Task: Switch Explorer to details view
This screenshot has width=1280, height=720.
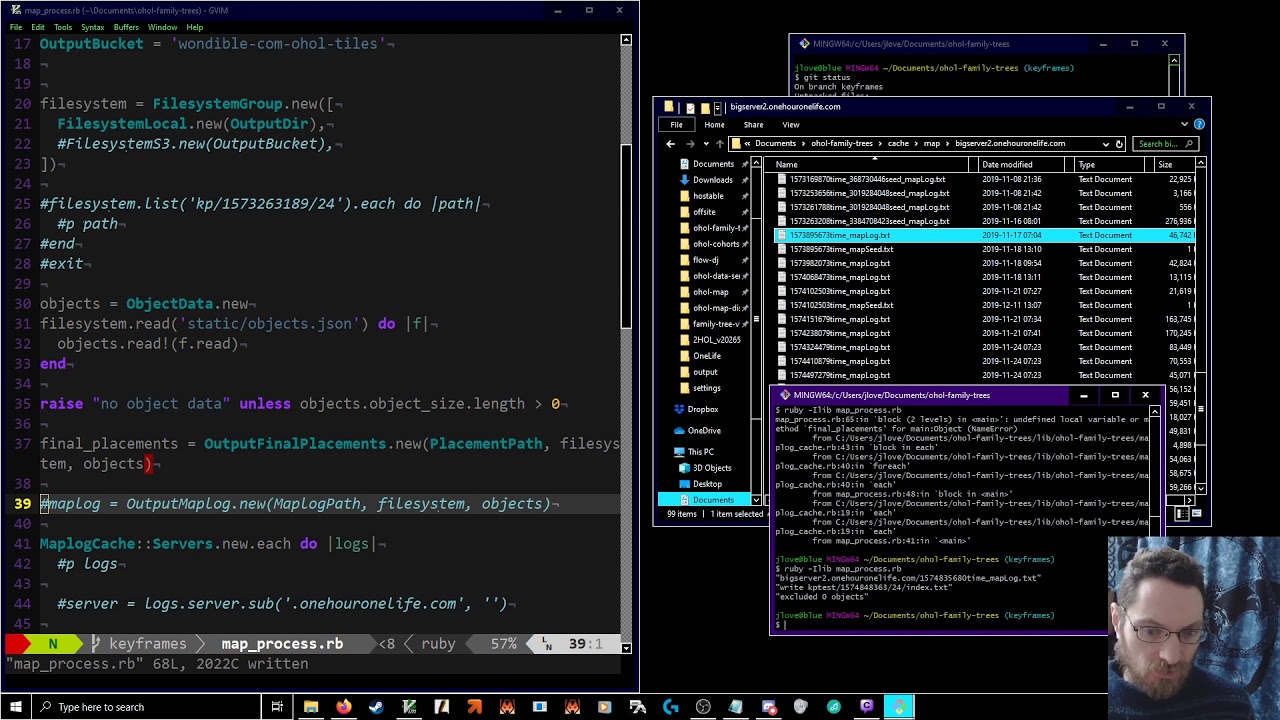Action: (1182, 514)
